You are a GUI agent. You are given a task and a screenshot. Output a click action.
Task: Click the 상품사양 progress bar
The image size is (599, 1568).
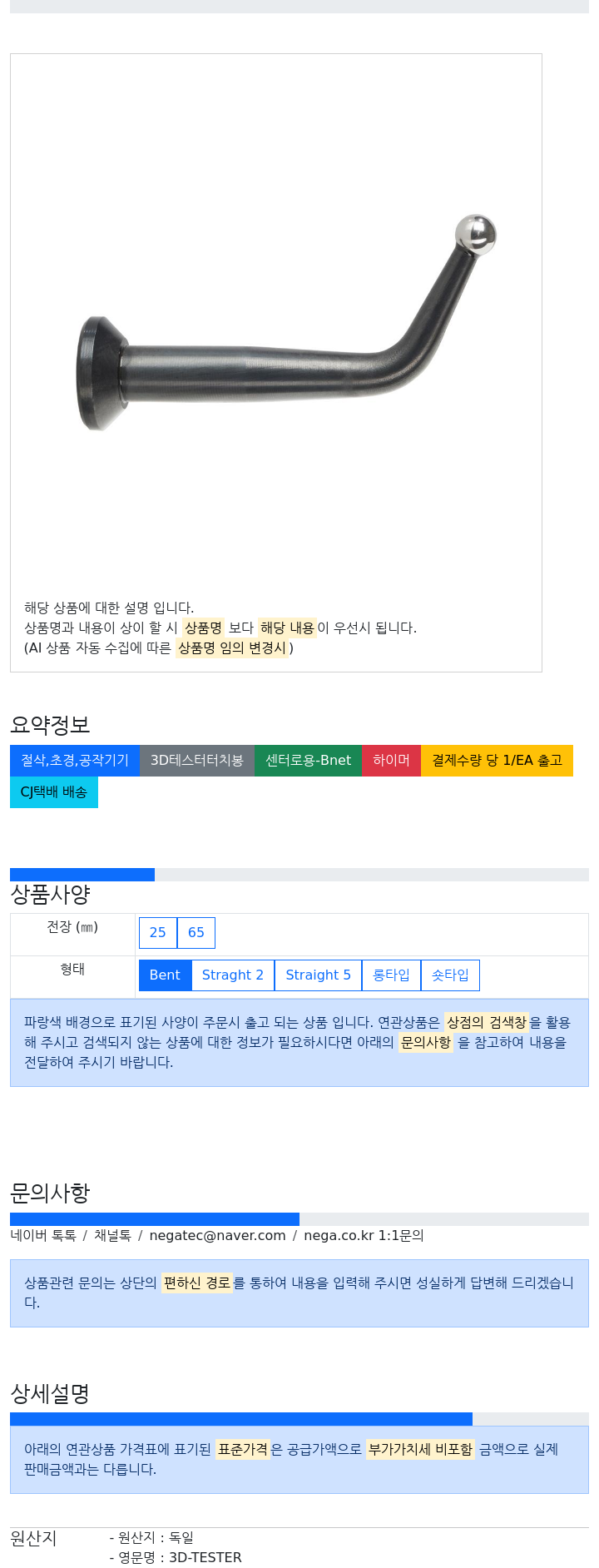pyautogui.click(x=299, y=875)
